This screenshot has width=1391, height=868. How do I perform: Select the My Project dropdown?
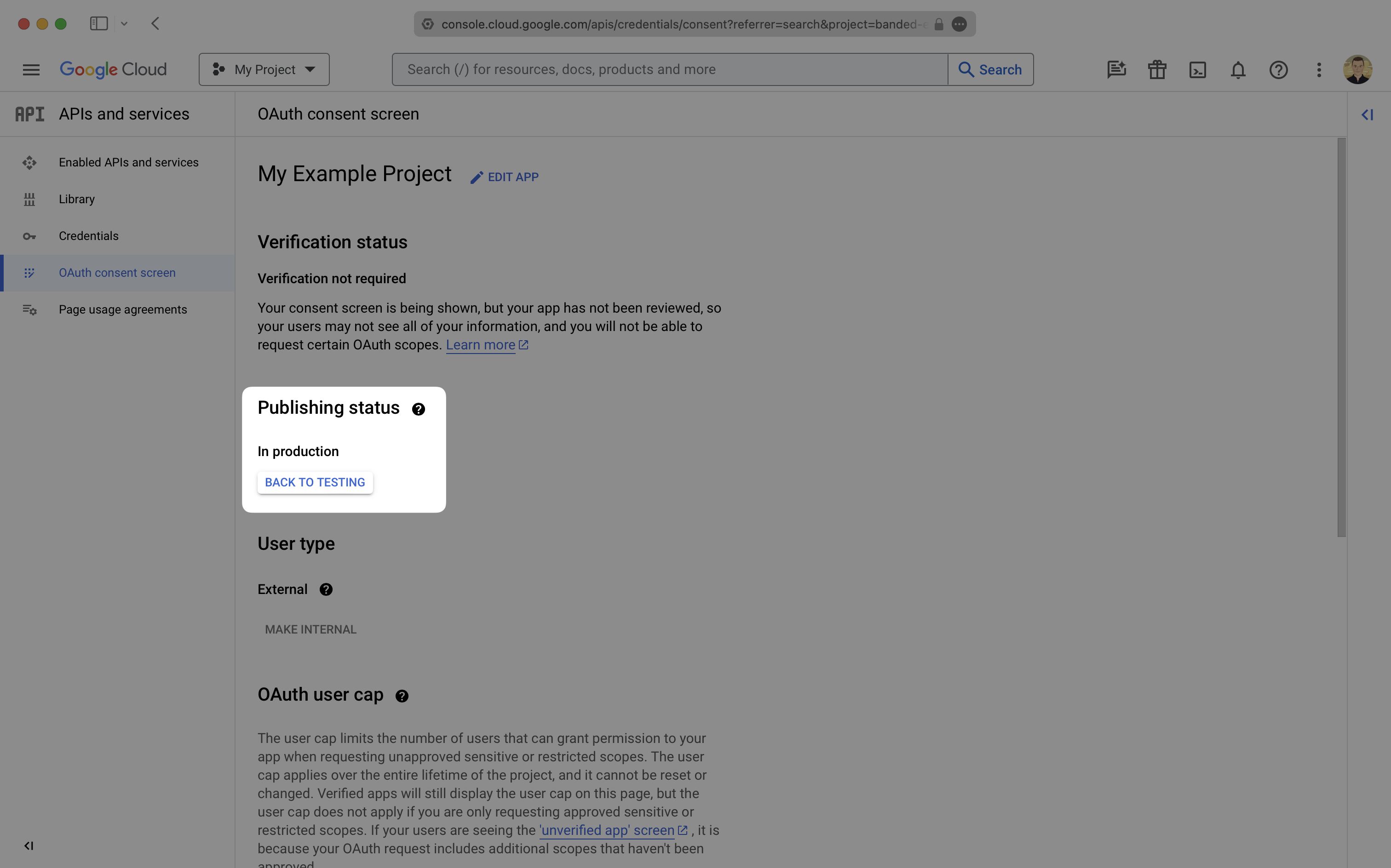pos(263,68)
